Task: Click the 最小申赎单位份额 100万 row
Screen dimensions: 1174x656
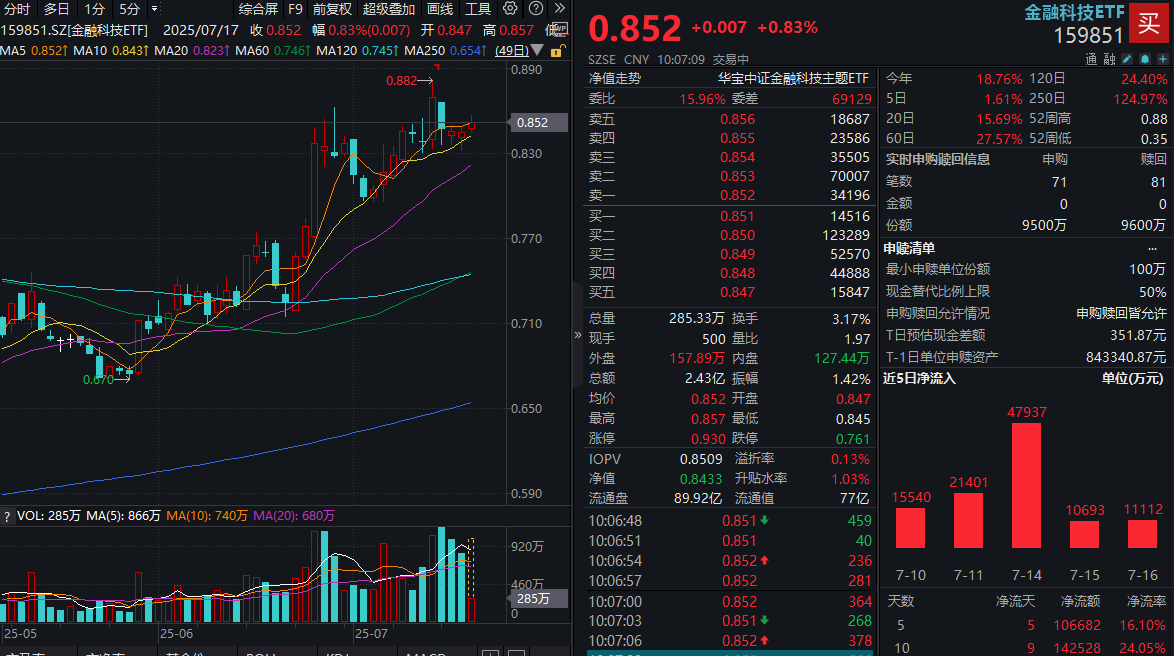Action: click(x=1026, y=270)
